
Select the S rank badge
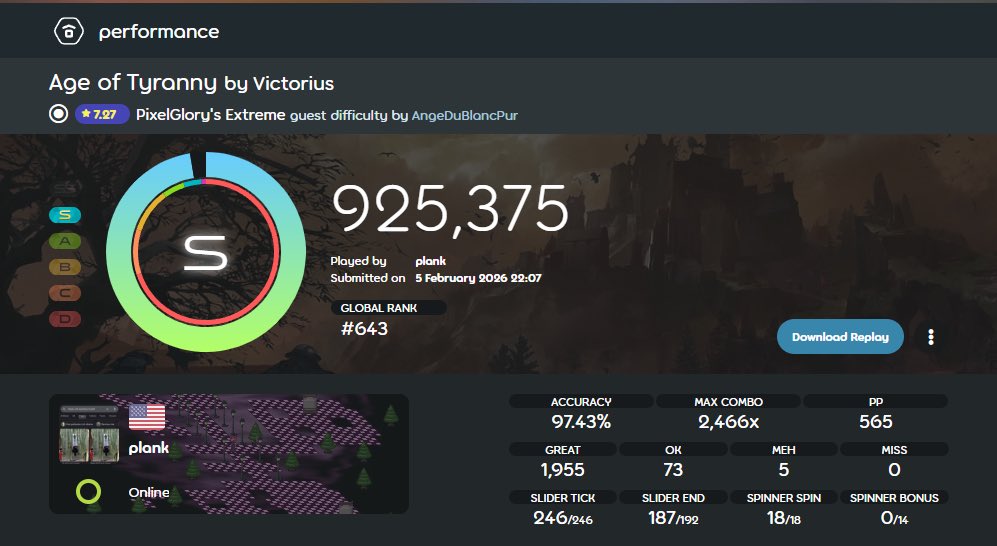coord(65,215)
